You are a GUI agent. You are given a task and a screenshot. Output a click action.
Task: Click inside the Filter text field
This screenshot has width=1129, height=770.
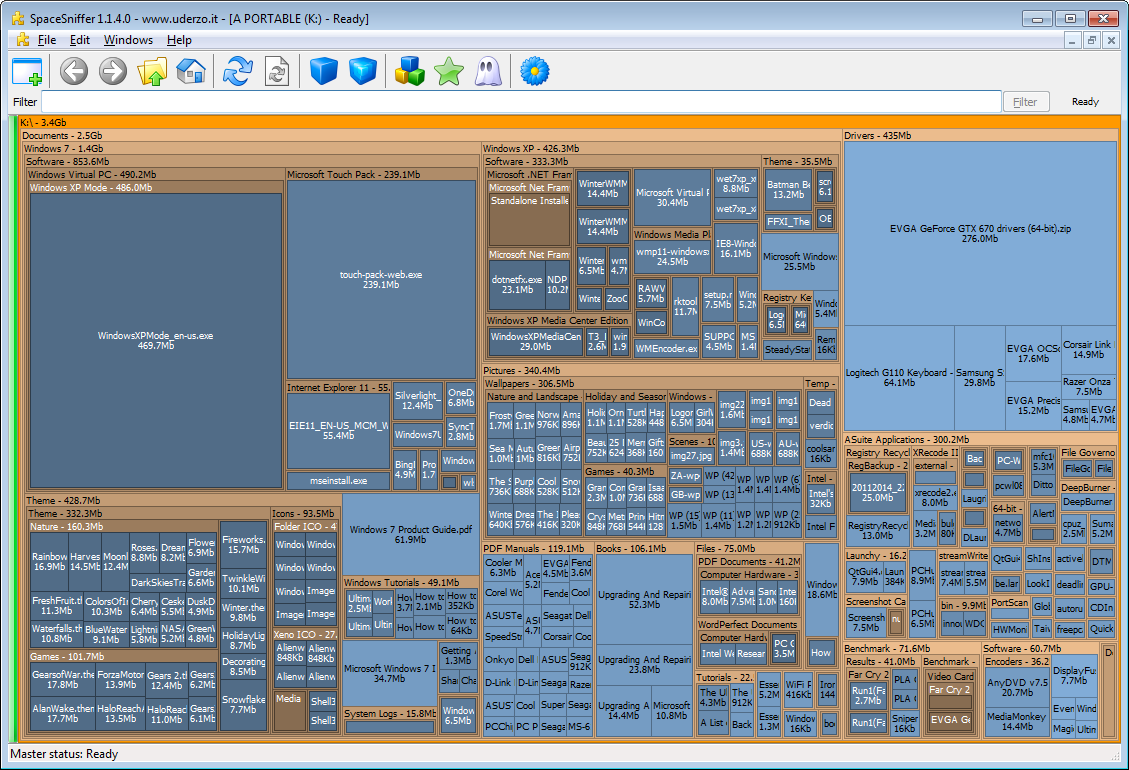[520, 102]
